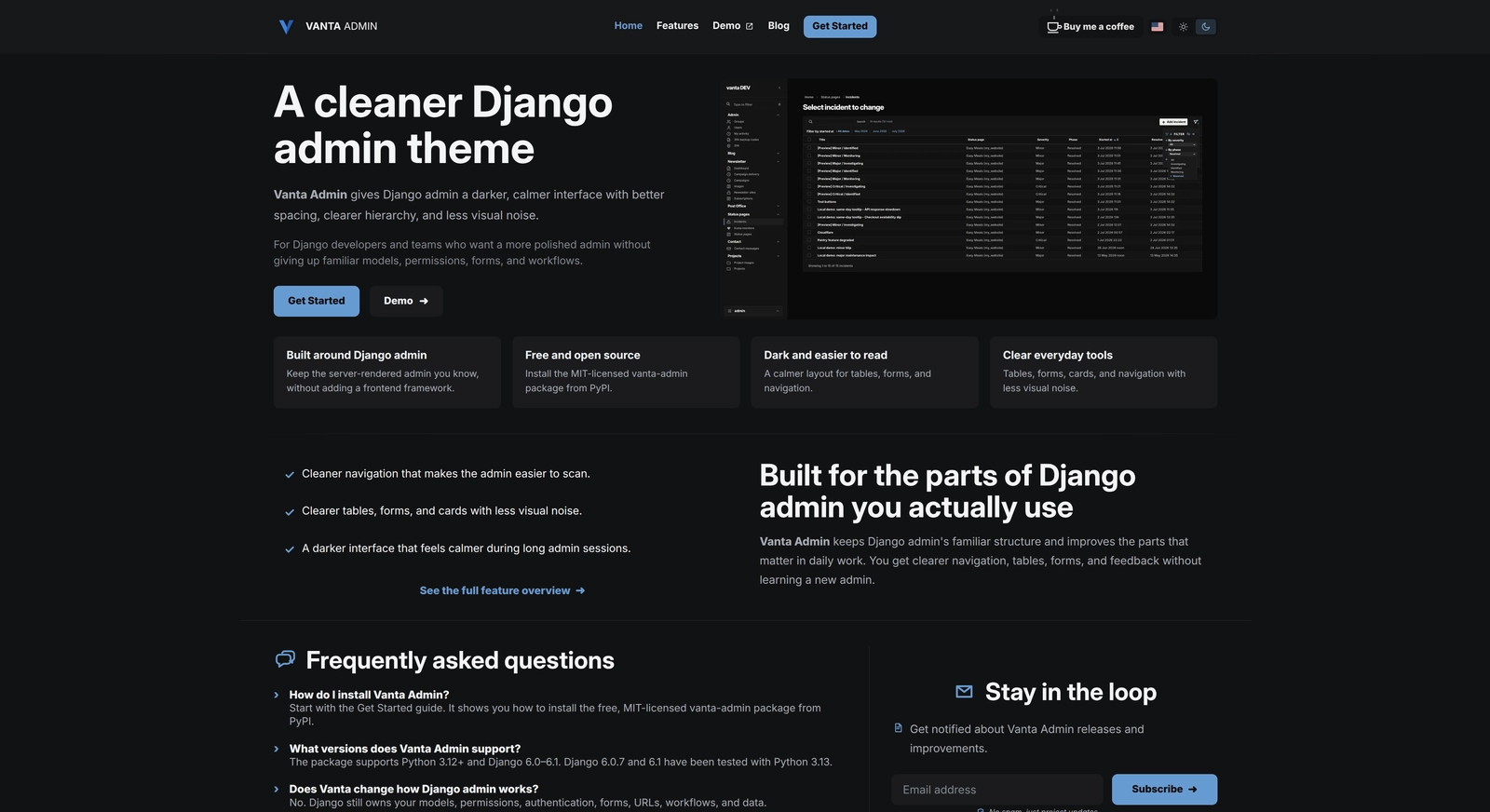Click the chat bubbles icon beside FAQ heading
1490x812 pixels.
pyautogui.click(x=285, y=659)
